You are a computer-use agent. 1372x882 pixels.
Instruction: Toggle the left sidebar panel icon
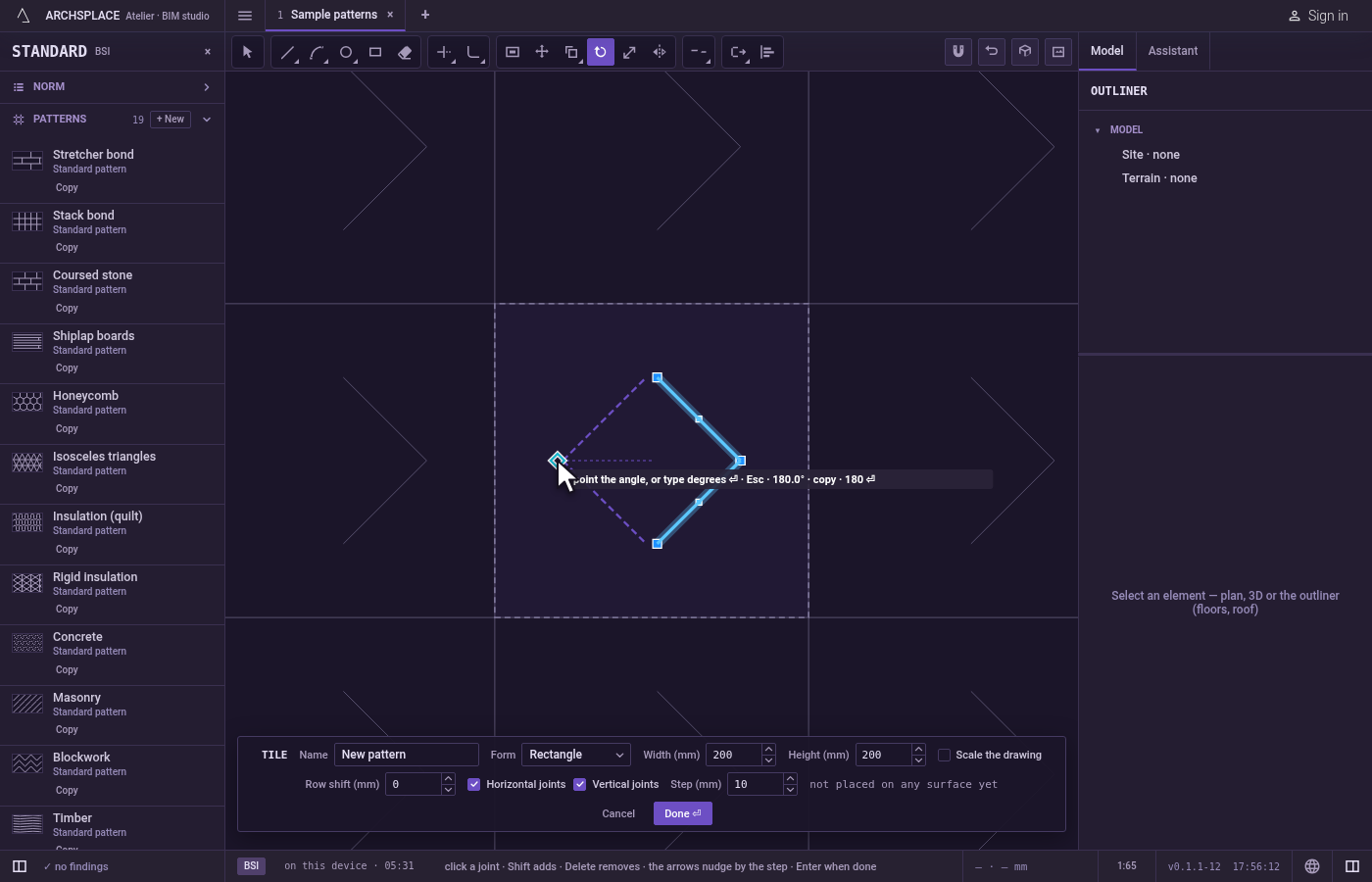(x=19, y=866)
